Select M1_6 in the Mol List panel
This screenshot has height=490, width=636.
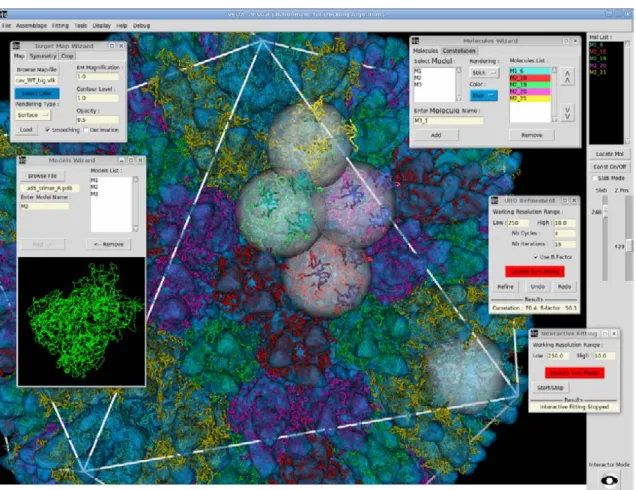[596, 45]
